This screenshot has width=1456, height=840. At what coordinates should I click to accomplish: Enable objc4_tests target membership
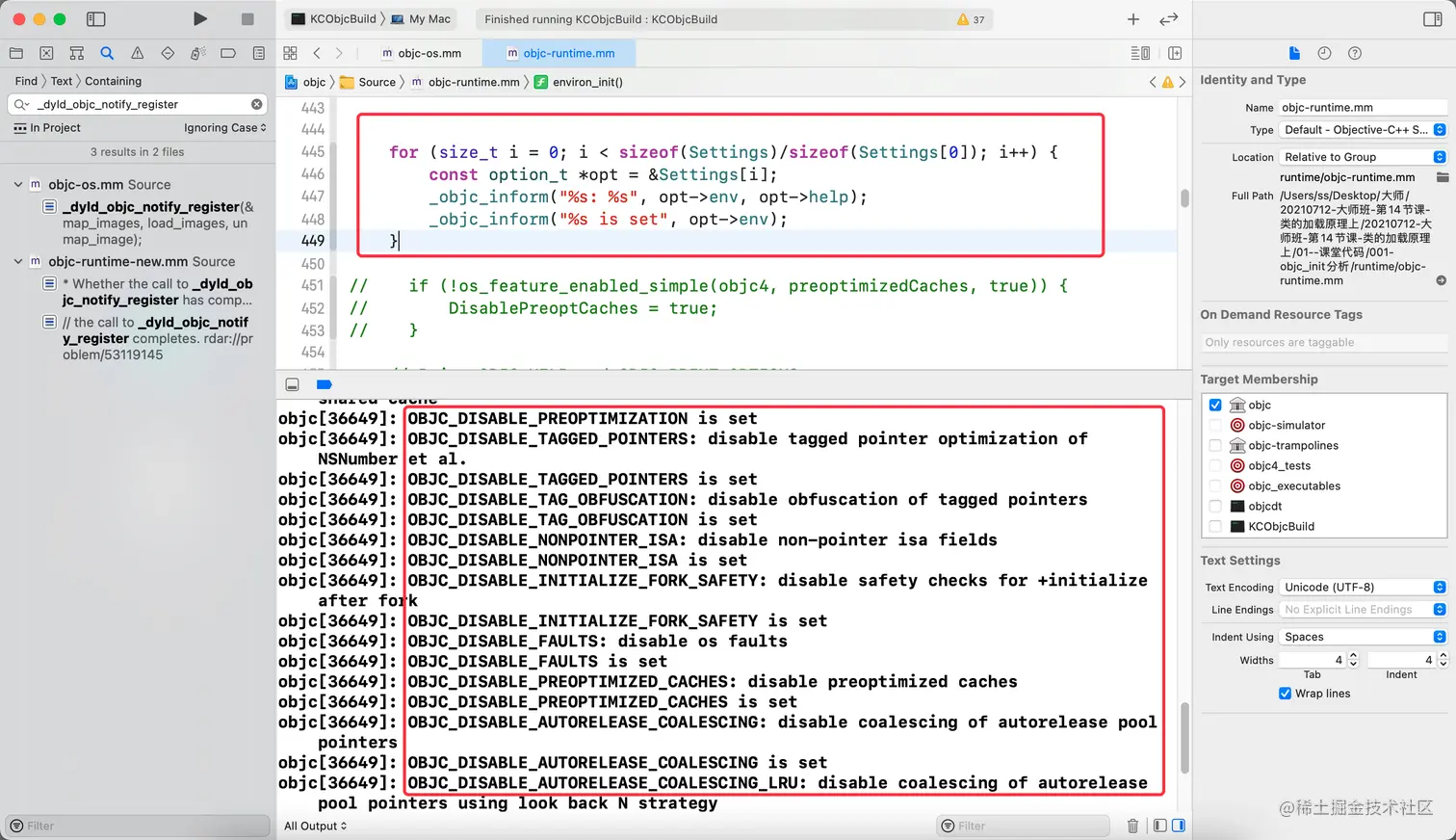tap(1215, 465)
